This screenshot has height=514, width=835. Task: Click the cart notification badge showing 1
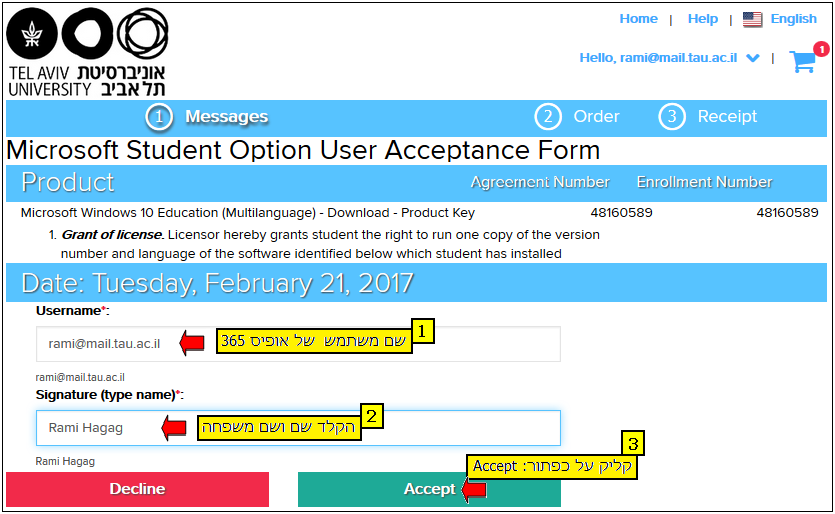(822, 49)
